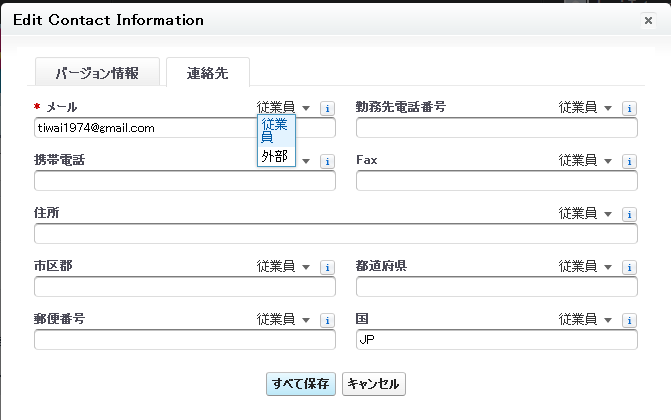Screen dimensions: 671x420
Task: Click info icon for 勤務先電話番号 field
Action: (x=629, y=108)
